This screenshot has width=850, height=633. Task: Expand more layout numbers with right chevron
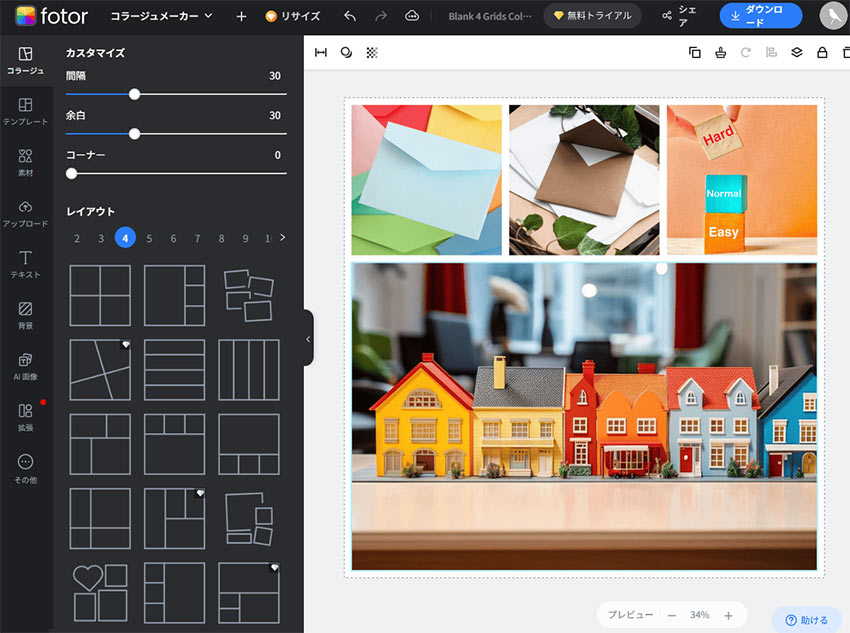tap(283, 238)
